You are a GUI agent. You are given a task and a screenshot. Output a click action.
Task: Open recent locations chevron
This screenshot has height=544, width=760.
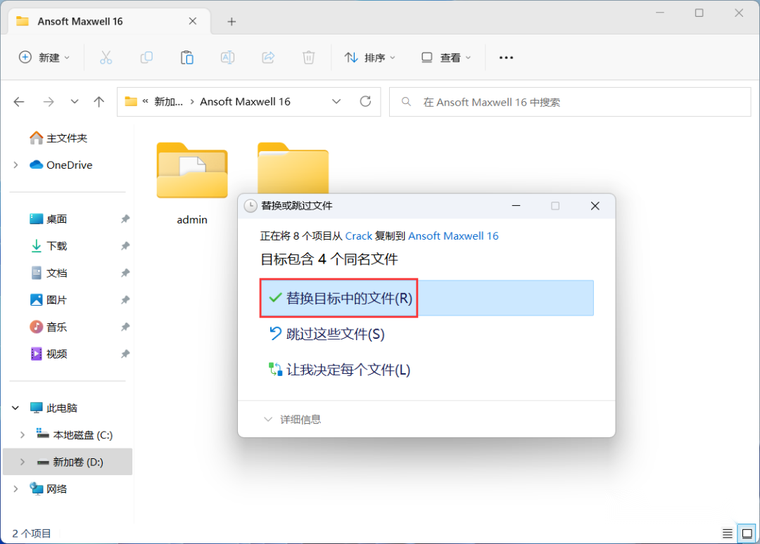click(x=74, y=102)
